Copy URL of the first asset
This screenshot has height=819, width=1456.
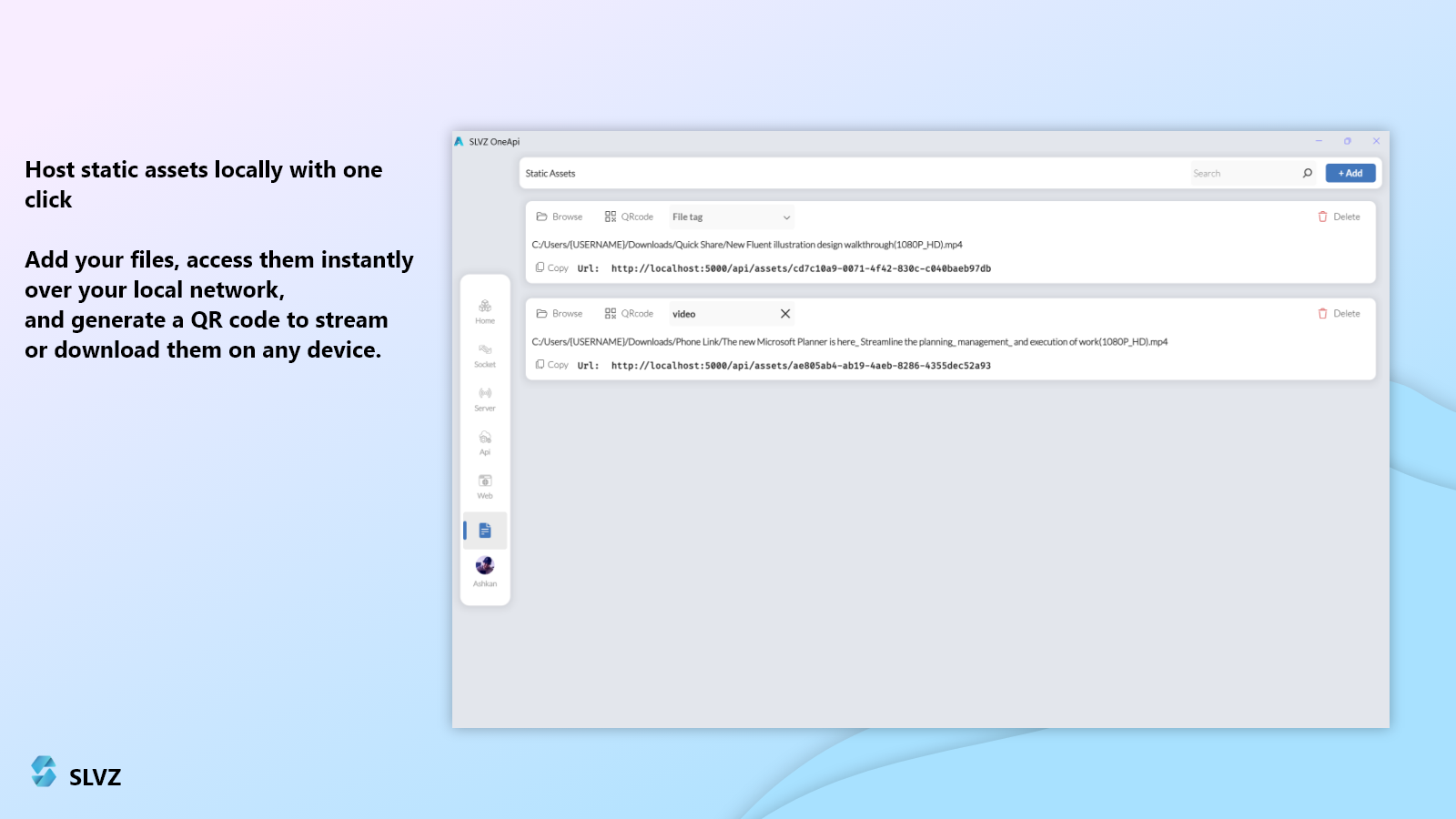coord(552,268)
